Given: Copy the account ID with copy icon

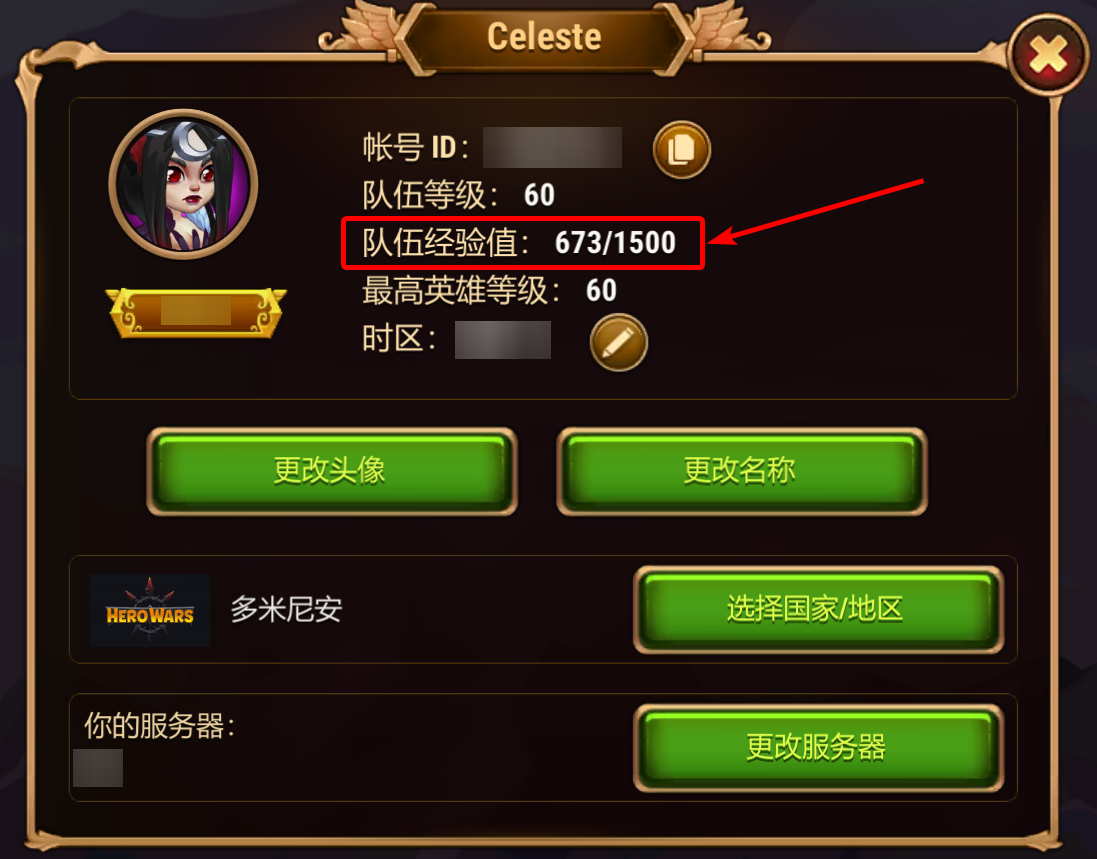Looking at the screenshot, I should coord(681,150).
